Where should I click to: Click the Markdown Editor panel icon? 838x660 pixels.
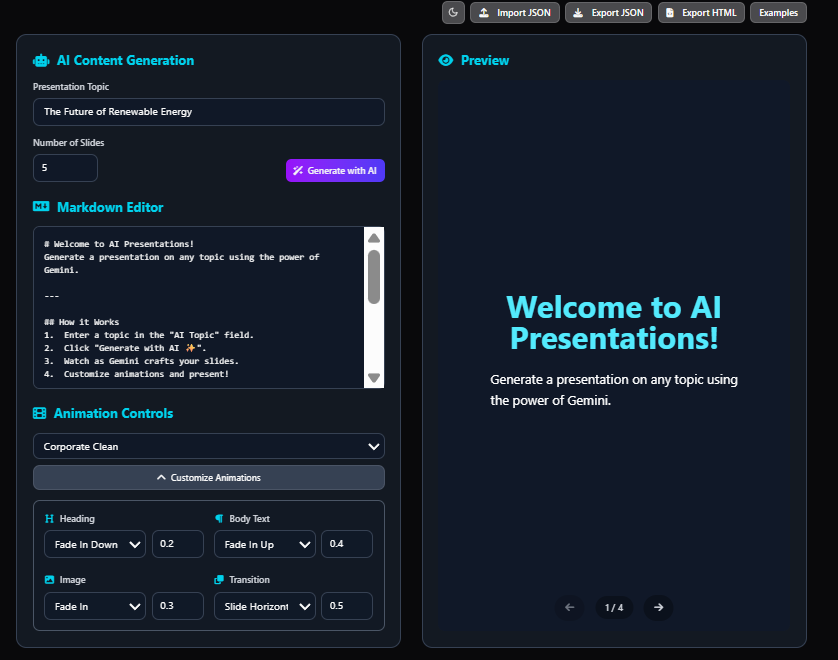[40, 207]
